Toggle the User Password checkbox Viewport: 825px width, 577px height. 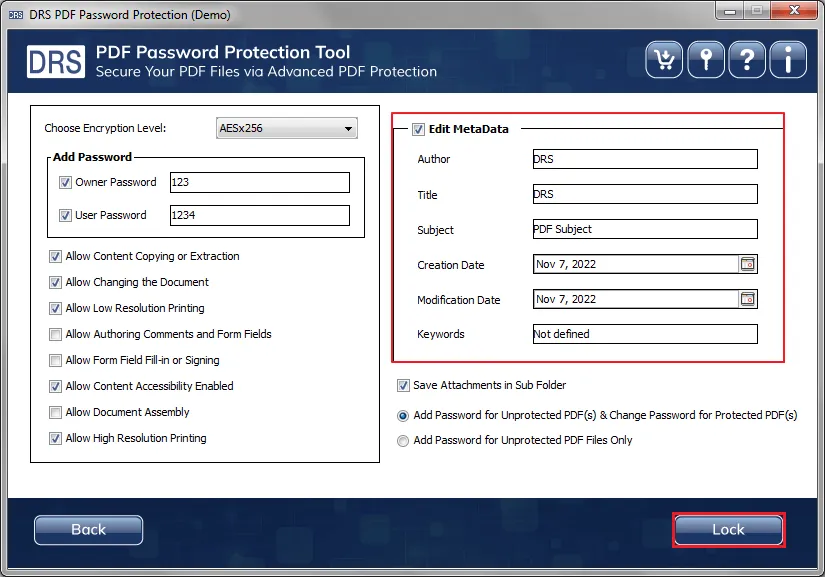pyautogui.click(x=65, y=216)
